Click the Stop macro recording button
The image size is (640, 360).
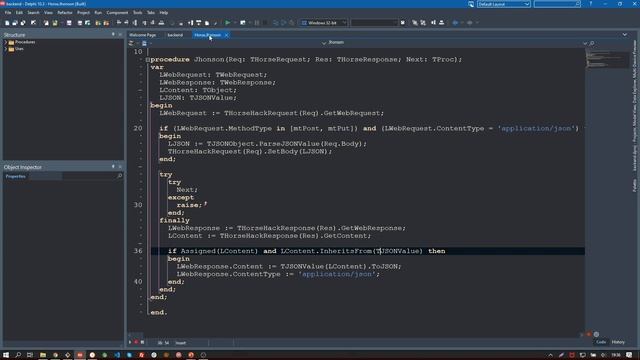(x=142, y=342)
